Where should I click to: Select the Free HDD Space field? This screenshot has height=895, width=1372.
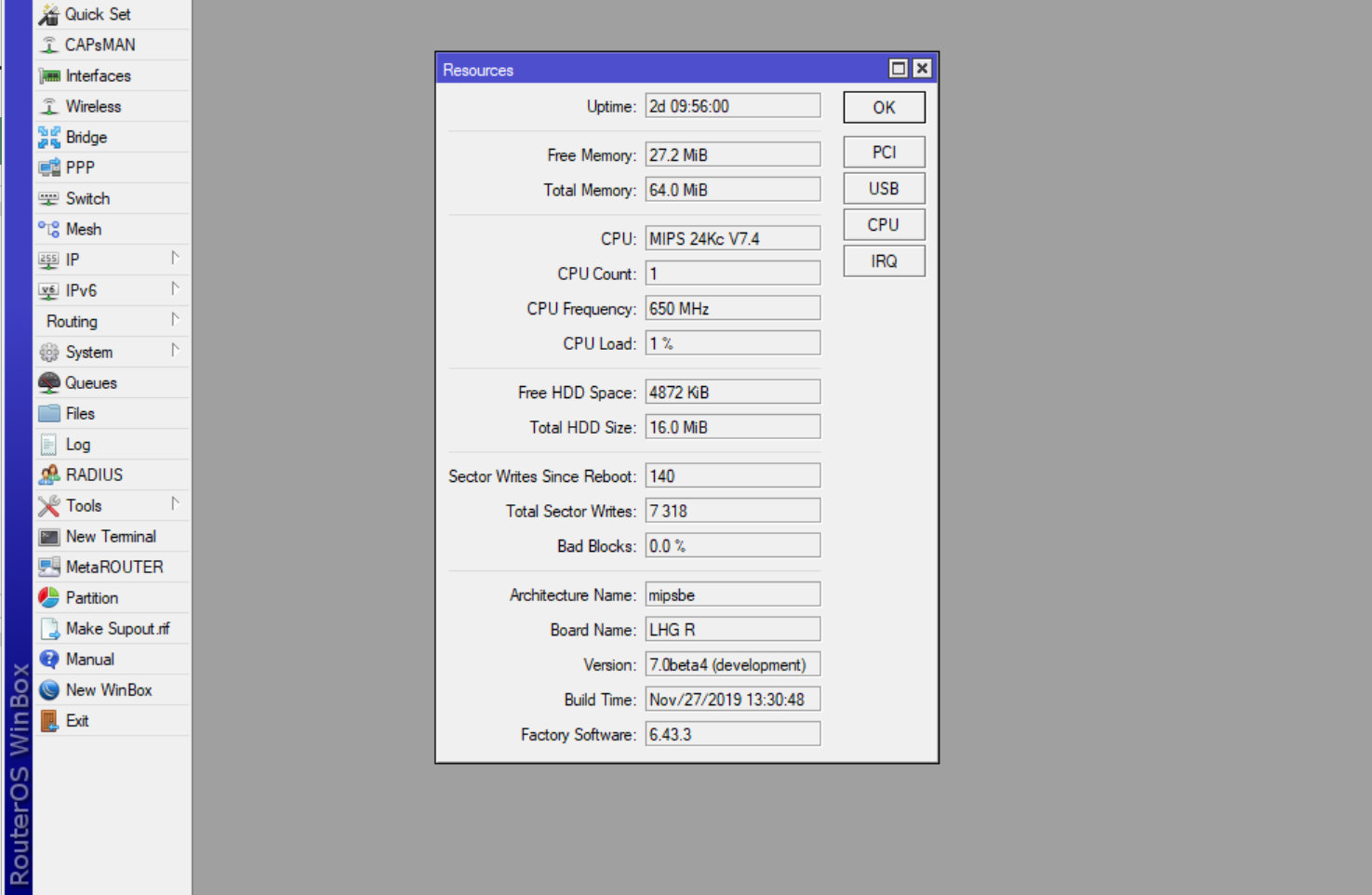tap(733, 392)
